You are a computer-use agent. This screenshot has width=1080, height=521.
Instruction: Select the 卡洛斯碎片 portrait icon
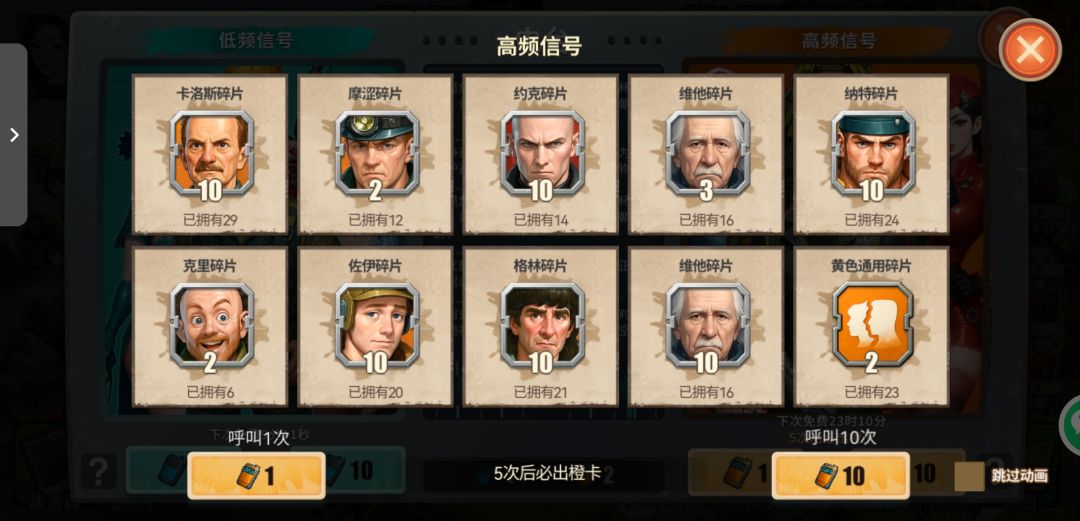[x=211, y=154]
